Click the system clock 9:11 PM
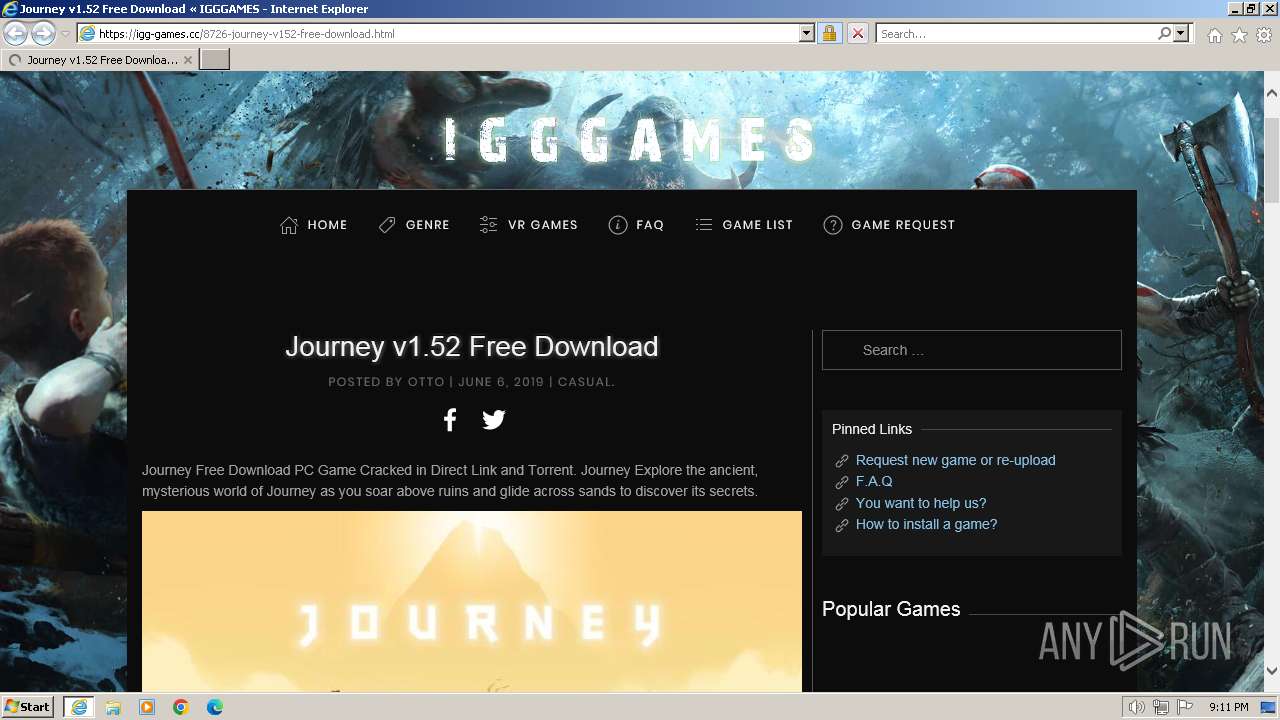 point(1229,707)
